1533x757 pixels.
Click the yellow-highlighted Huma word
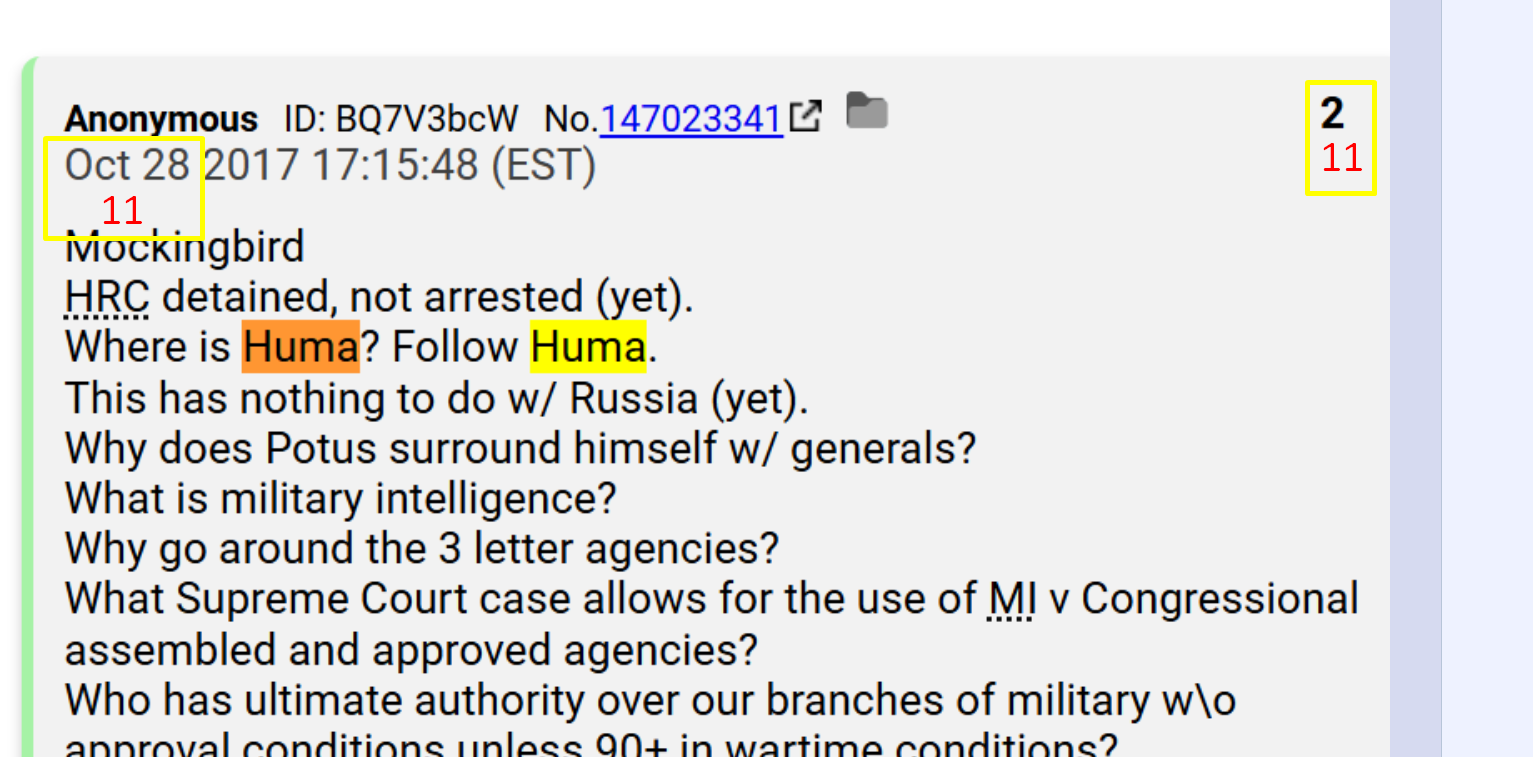pyautogui.click(x=588, y=347)
